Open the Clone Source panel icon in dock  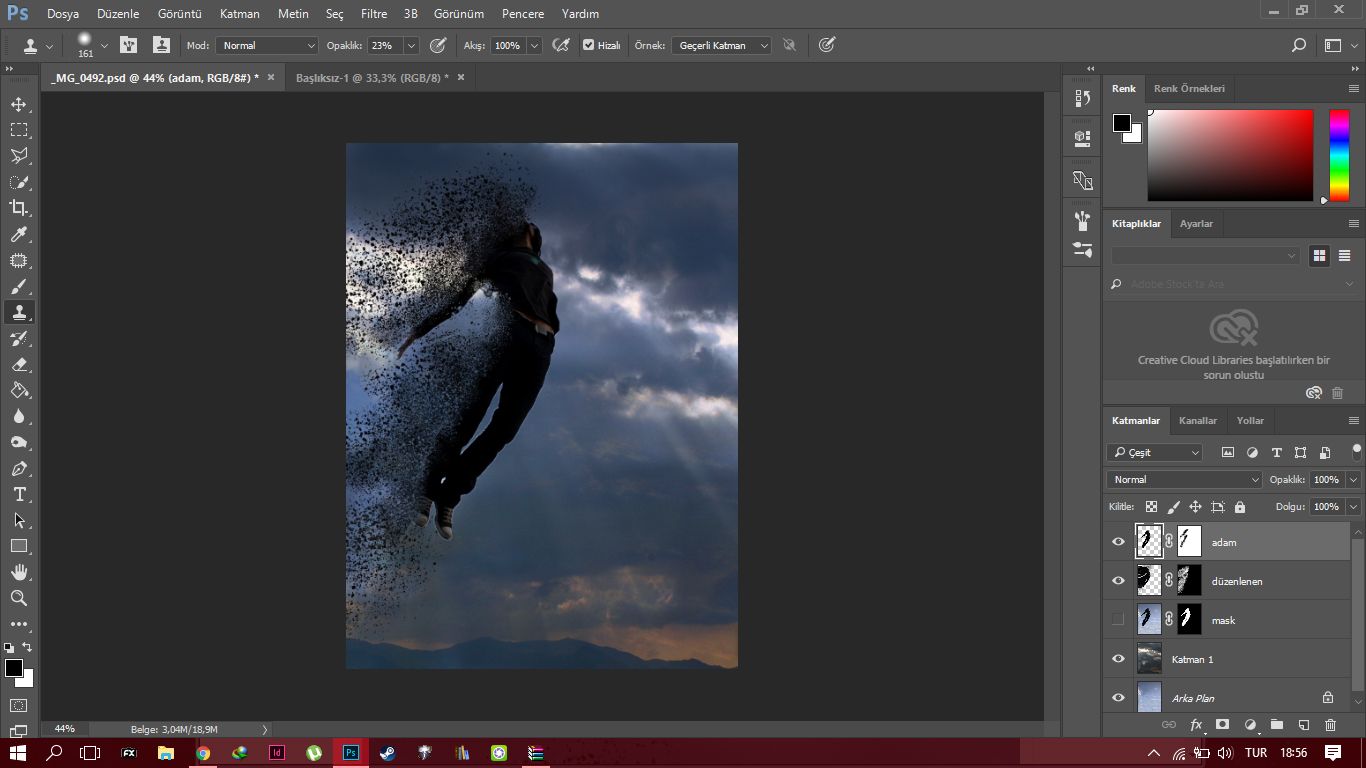click(1082, 180)
